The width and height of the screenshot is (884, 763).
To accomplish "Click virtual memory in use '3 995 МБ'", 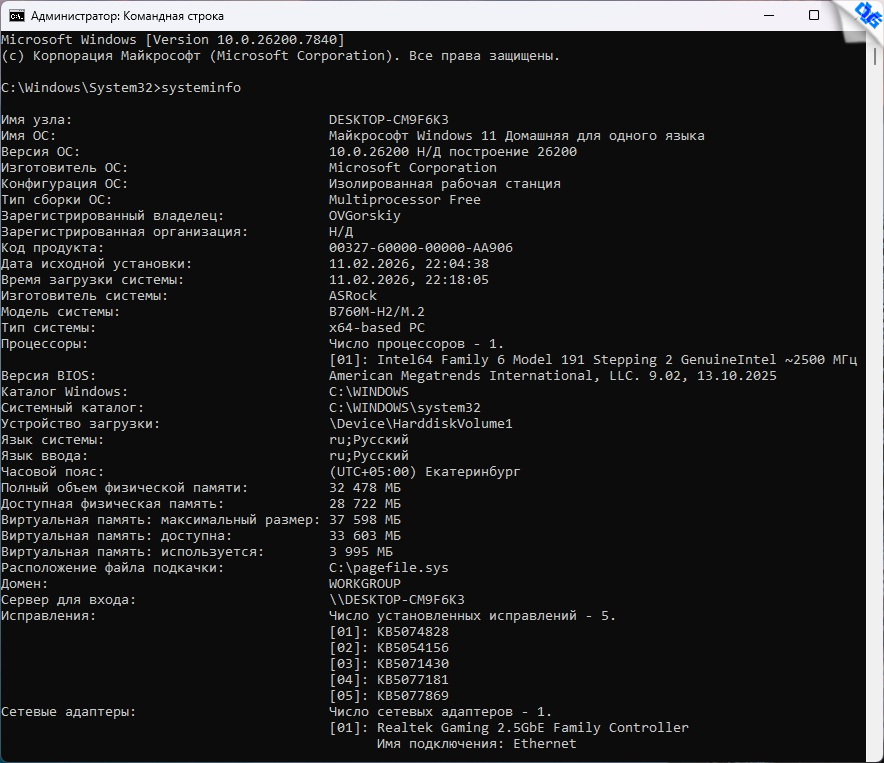I will 361,552.
